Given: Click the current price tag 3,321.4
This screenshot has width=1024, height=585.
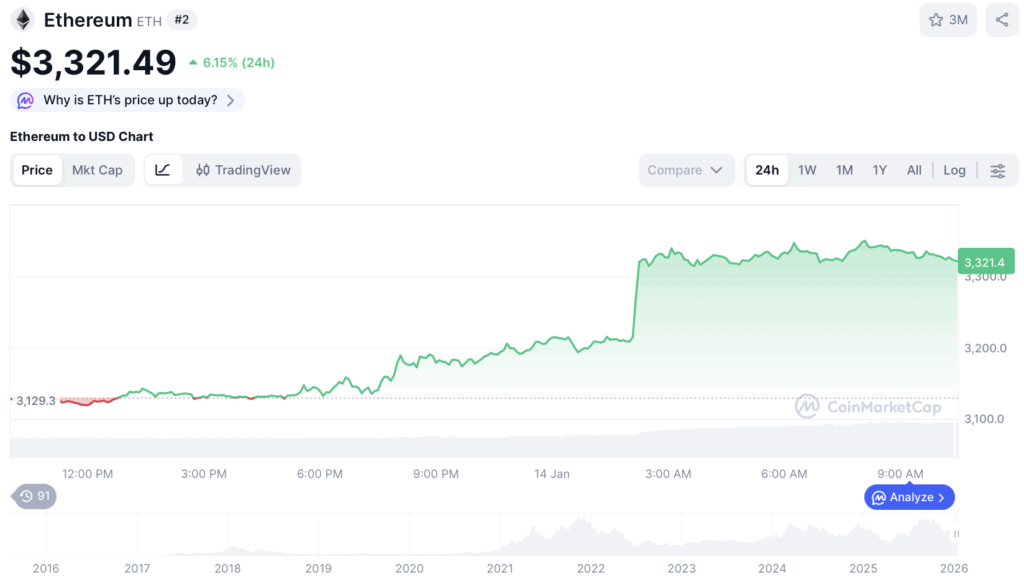Looking at the screenshot, I should tap(986, 262).
